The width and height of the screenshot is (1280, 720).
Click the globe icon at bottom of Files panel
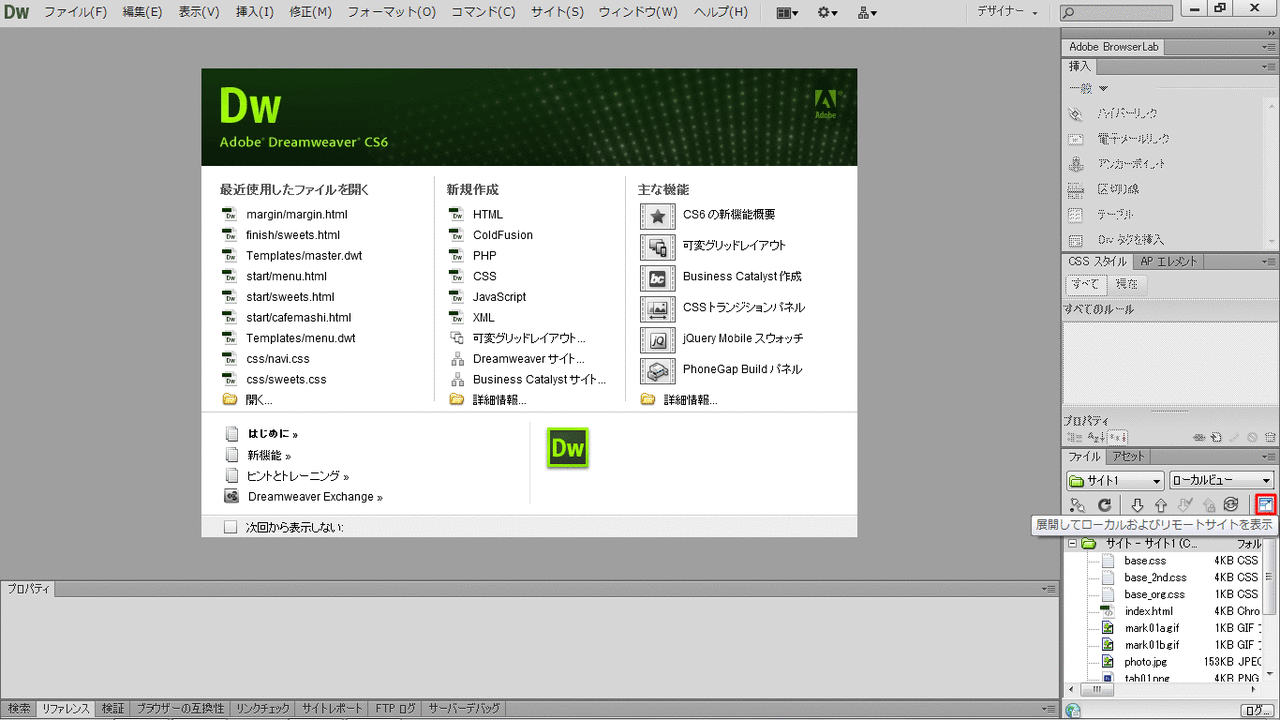(x=1073, y=710)
